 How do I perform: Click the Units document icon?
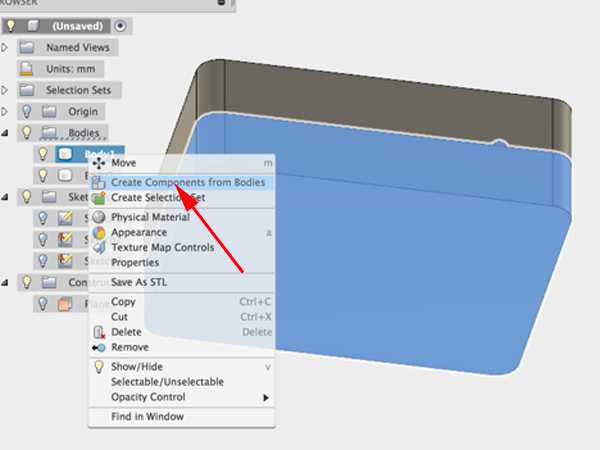point(26,69)
